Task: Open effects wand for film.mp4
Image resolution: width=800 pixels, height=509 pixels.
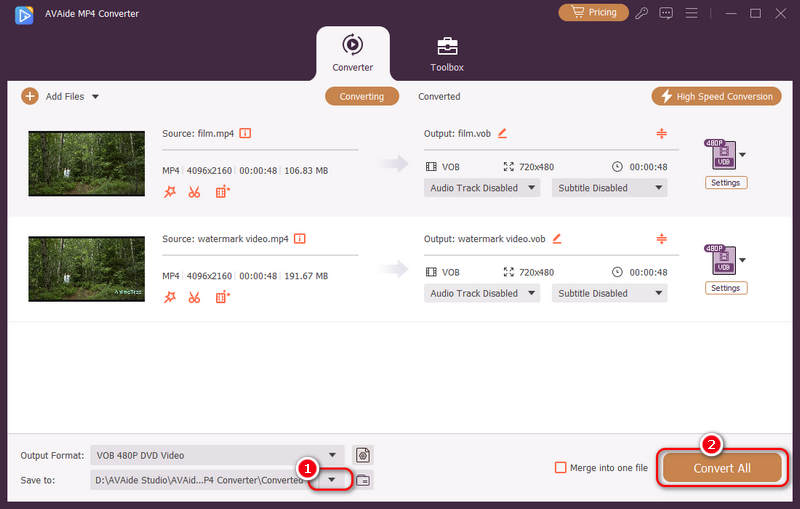Action: tap(169, 192)
